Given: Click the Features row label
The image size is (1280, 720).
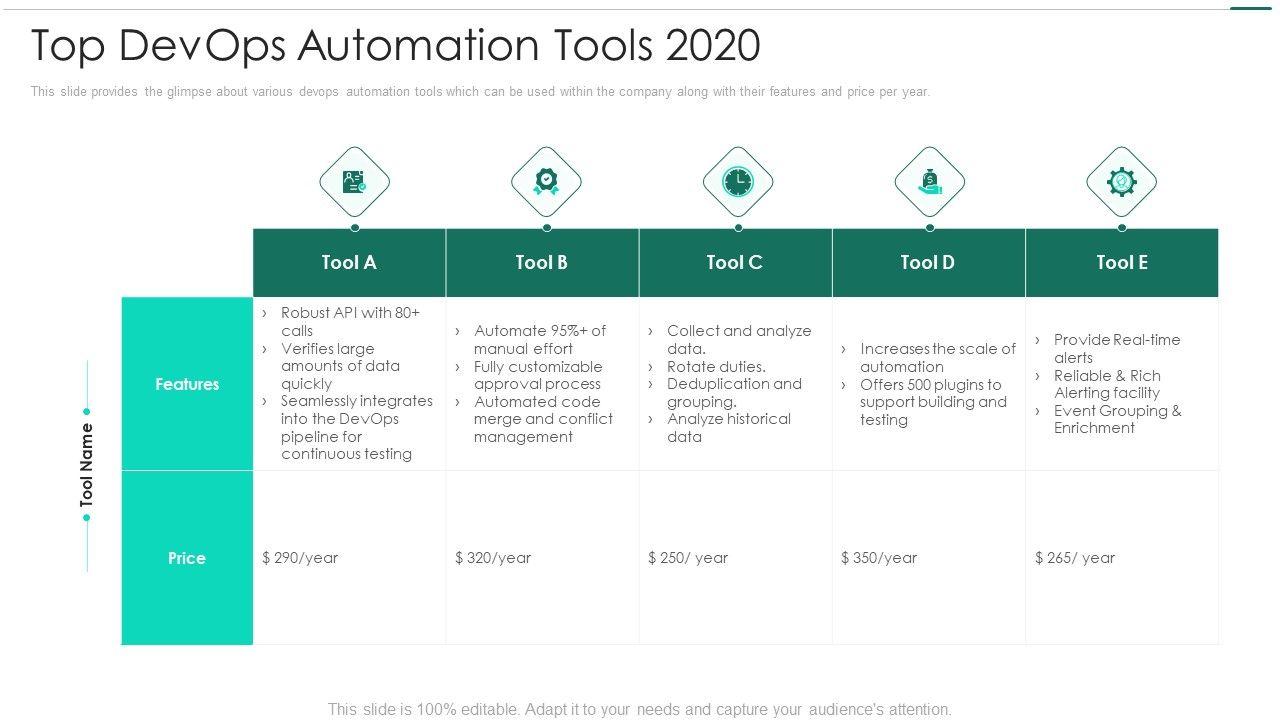Looking at the screenshot, I should tap(187, 384).
